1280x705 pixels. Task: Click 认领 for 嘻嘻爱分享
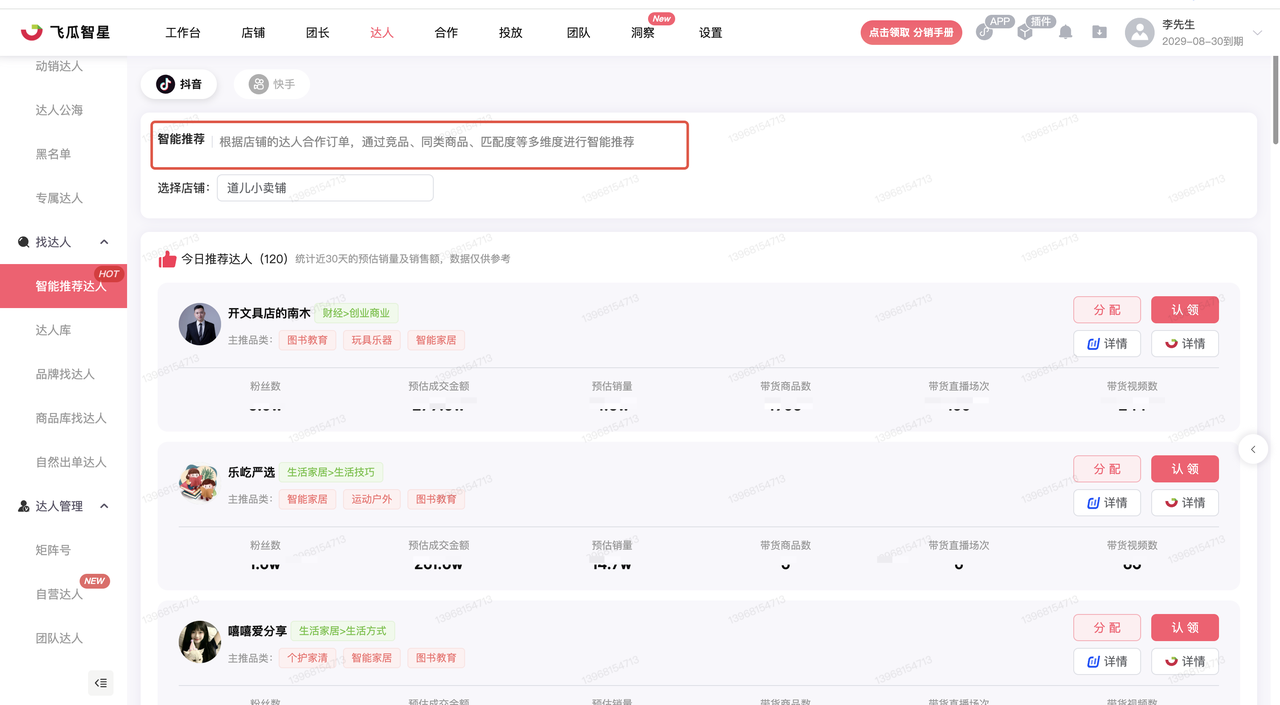click(x=1185, y=628)
